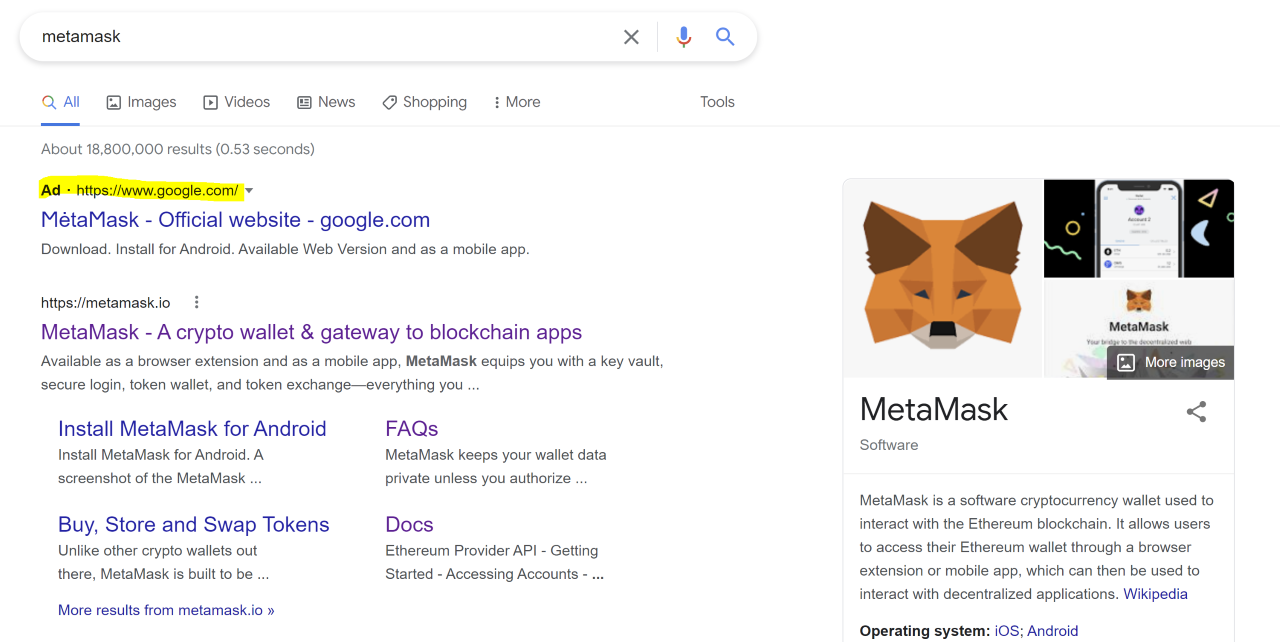Open the phone wallet screenshot thumbnail
This screenshot has width=1280, height=642.
point(1138,228)
